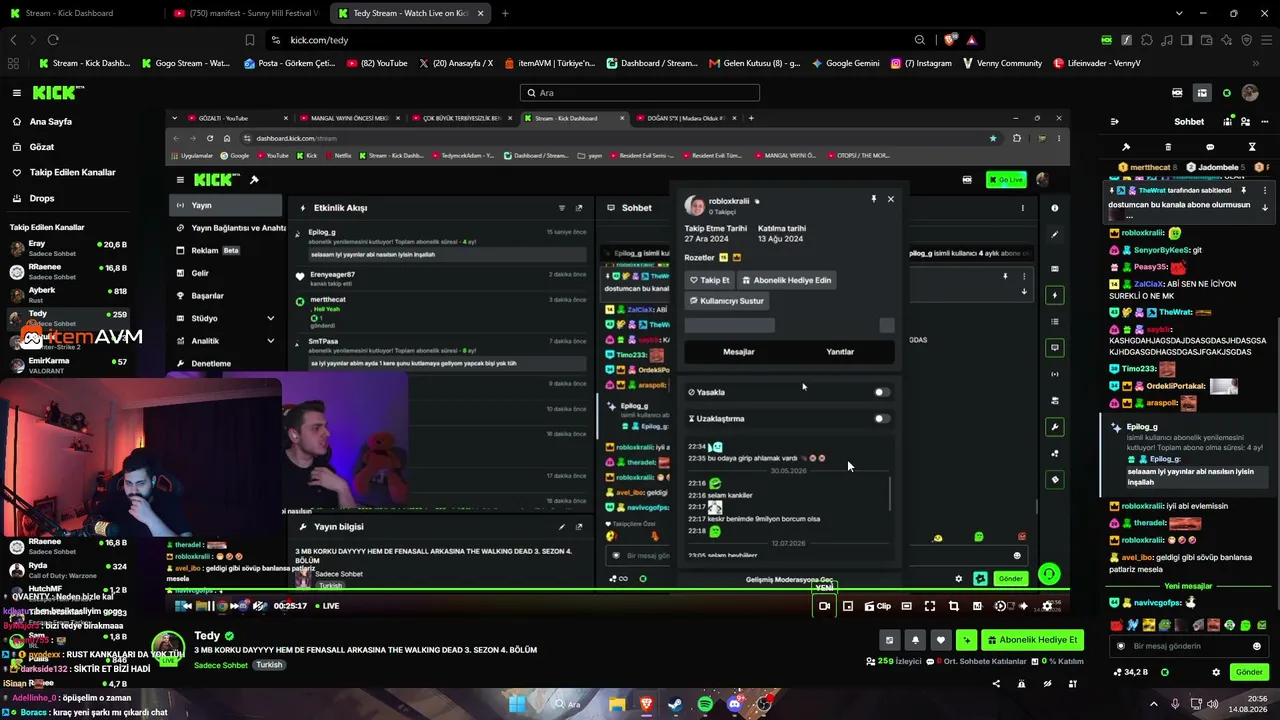Click the 'Yeni mesajlar' divider in chat
Viewport: 1280px width, 720px height.
[1188, 586]
